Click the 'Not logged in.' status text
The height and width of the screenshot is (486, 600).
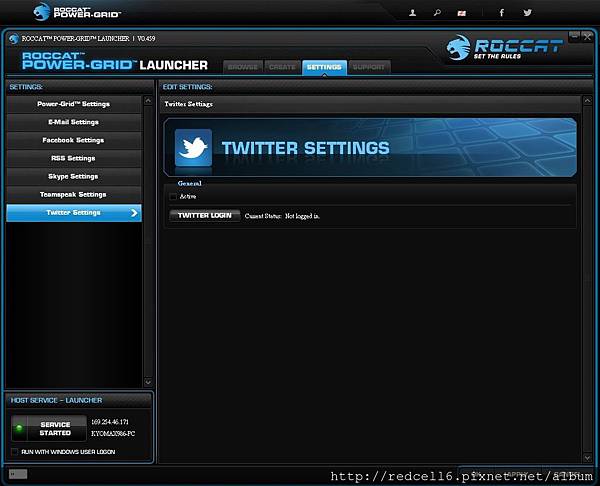(302, 216)
